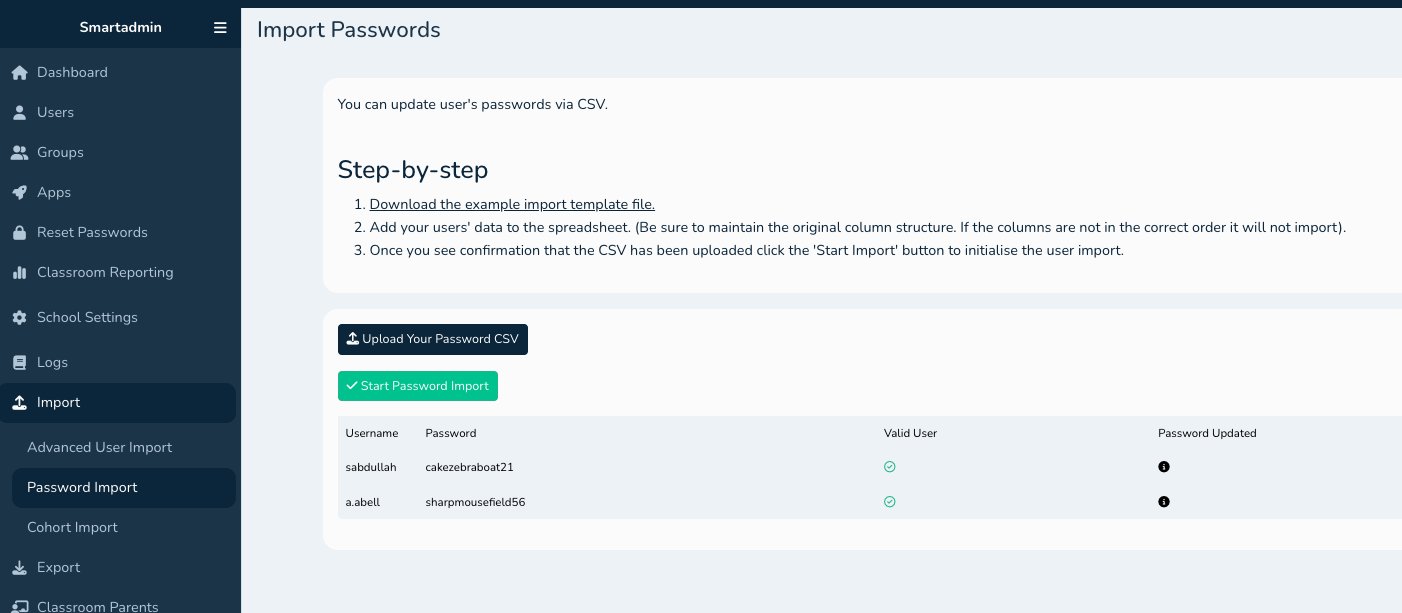The height and width of the screenshot is (613, 1402).
Task: Open Advanced User Import submenu item
Action: (100, 448)
